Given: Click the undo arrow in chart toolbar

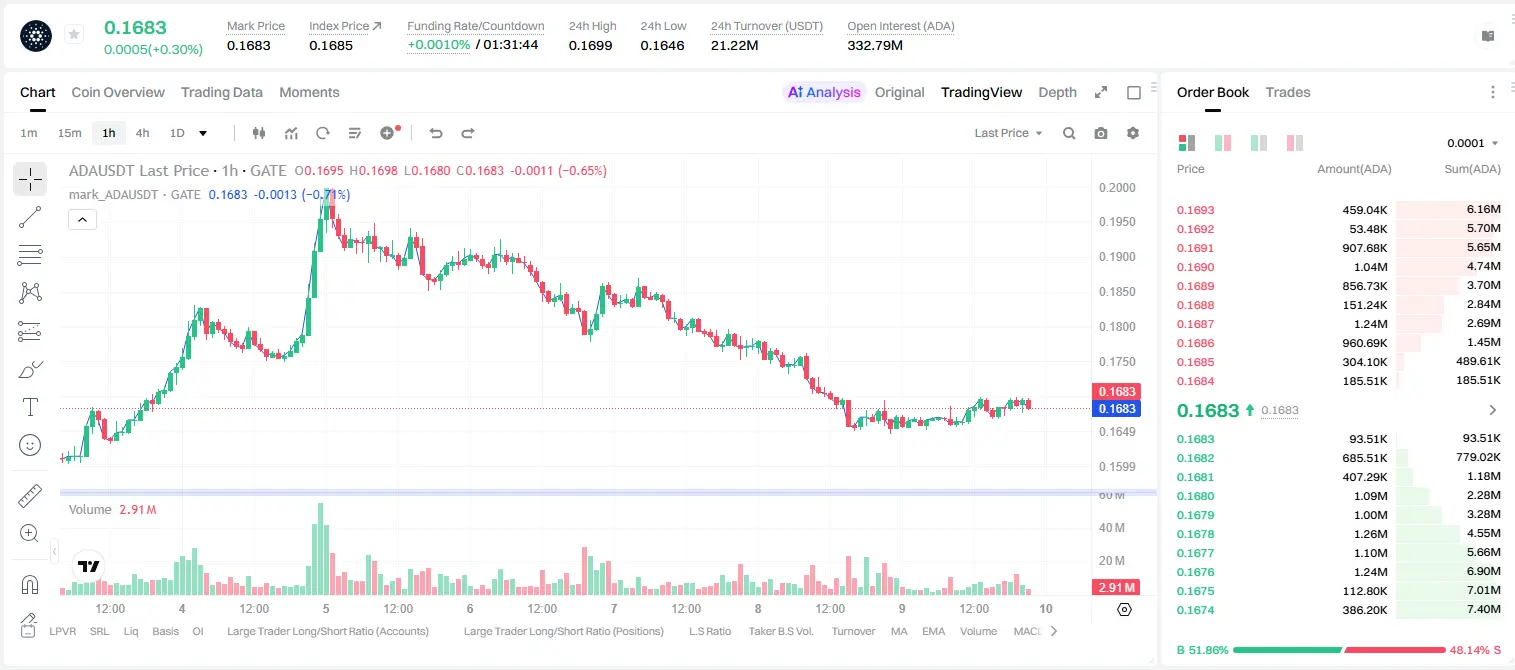Looking at the screenshot, I should (x=436, y=133).
